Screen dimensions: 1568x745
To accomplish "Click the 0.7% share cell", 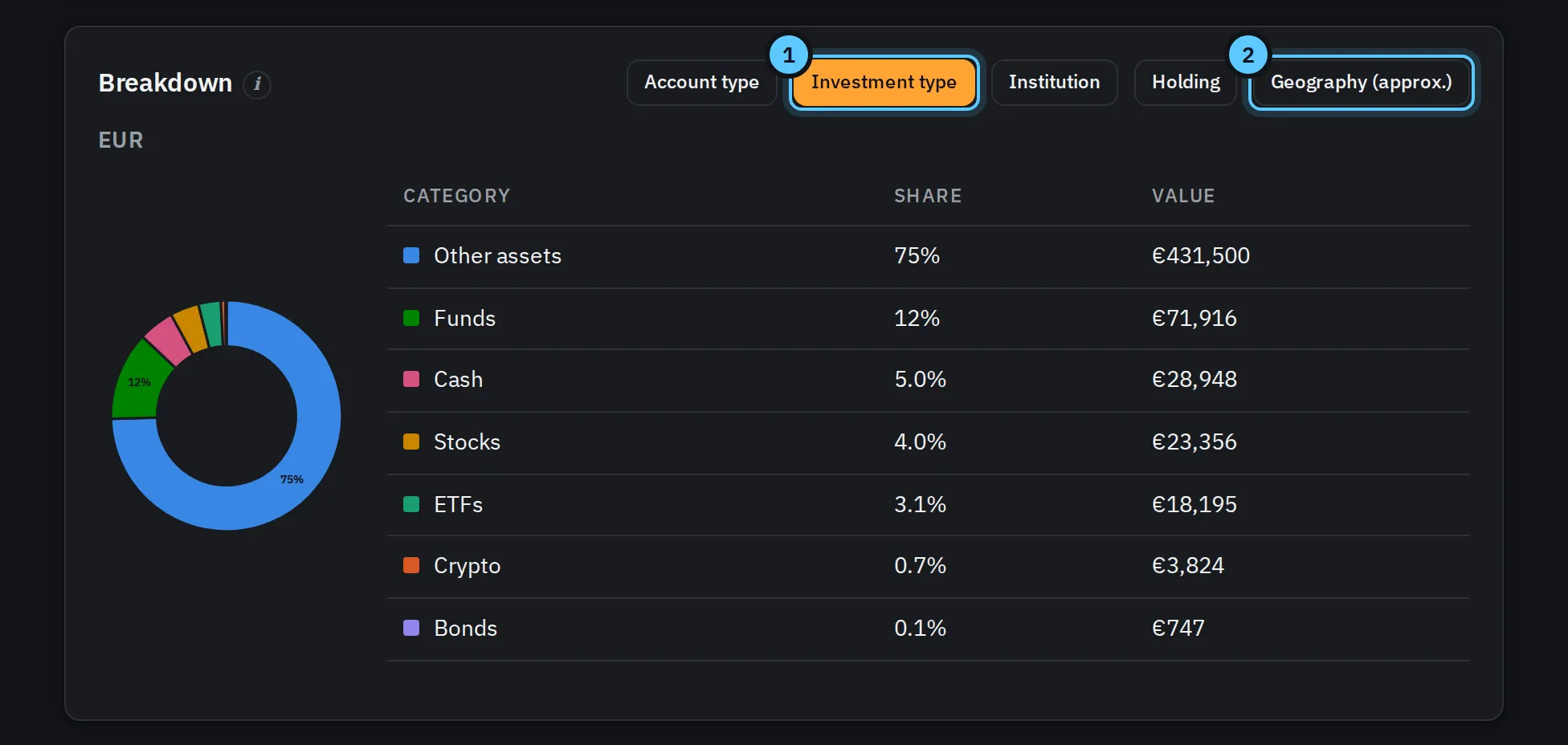I will click(920, 565).
